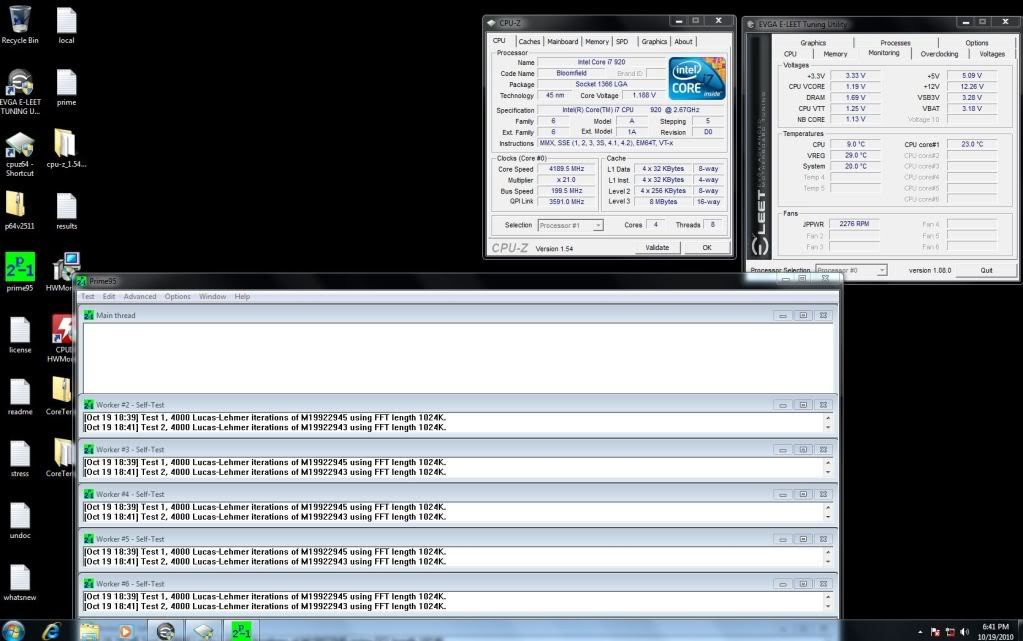Click the Worker #2 window title icon
This screenshot has width=1023, height=641.
[88, 405]
